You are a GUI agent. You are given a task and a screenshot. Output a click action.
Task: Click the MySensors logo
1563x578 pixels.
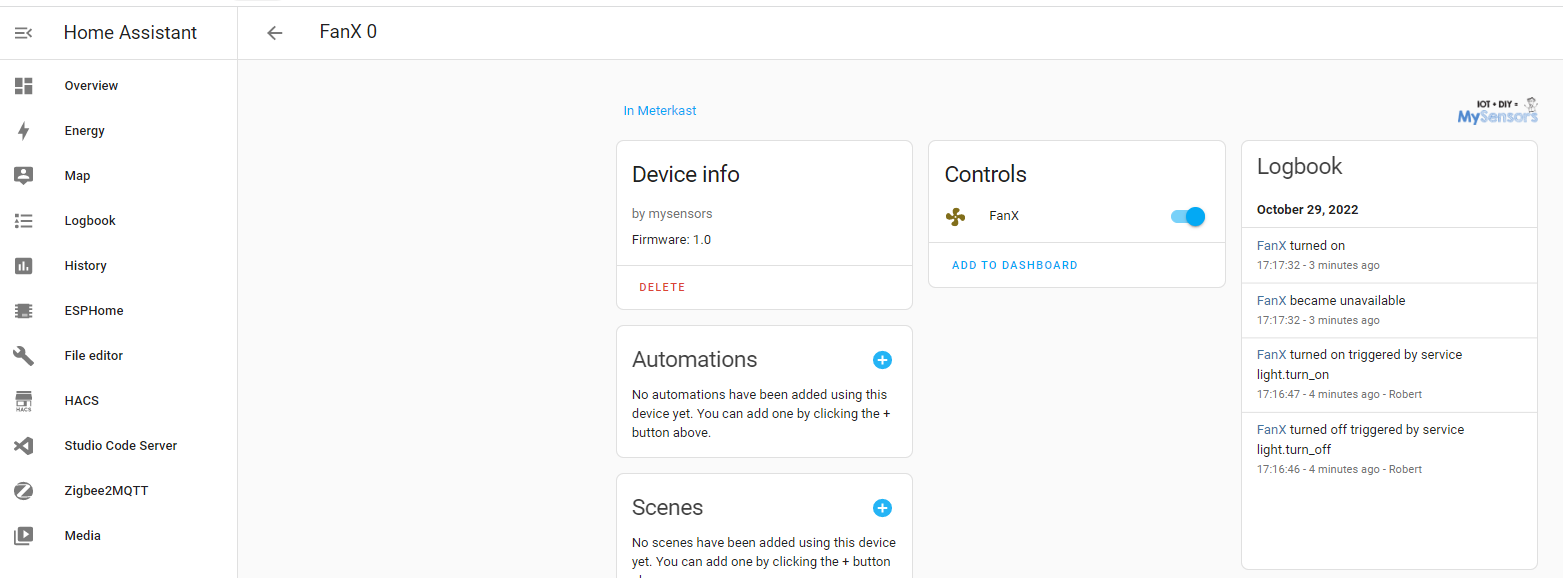[x=1497, y=112]
